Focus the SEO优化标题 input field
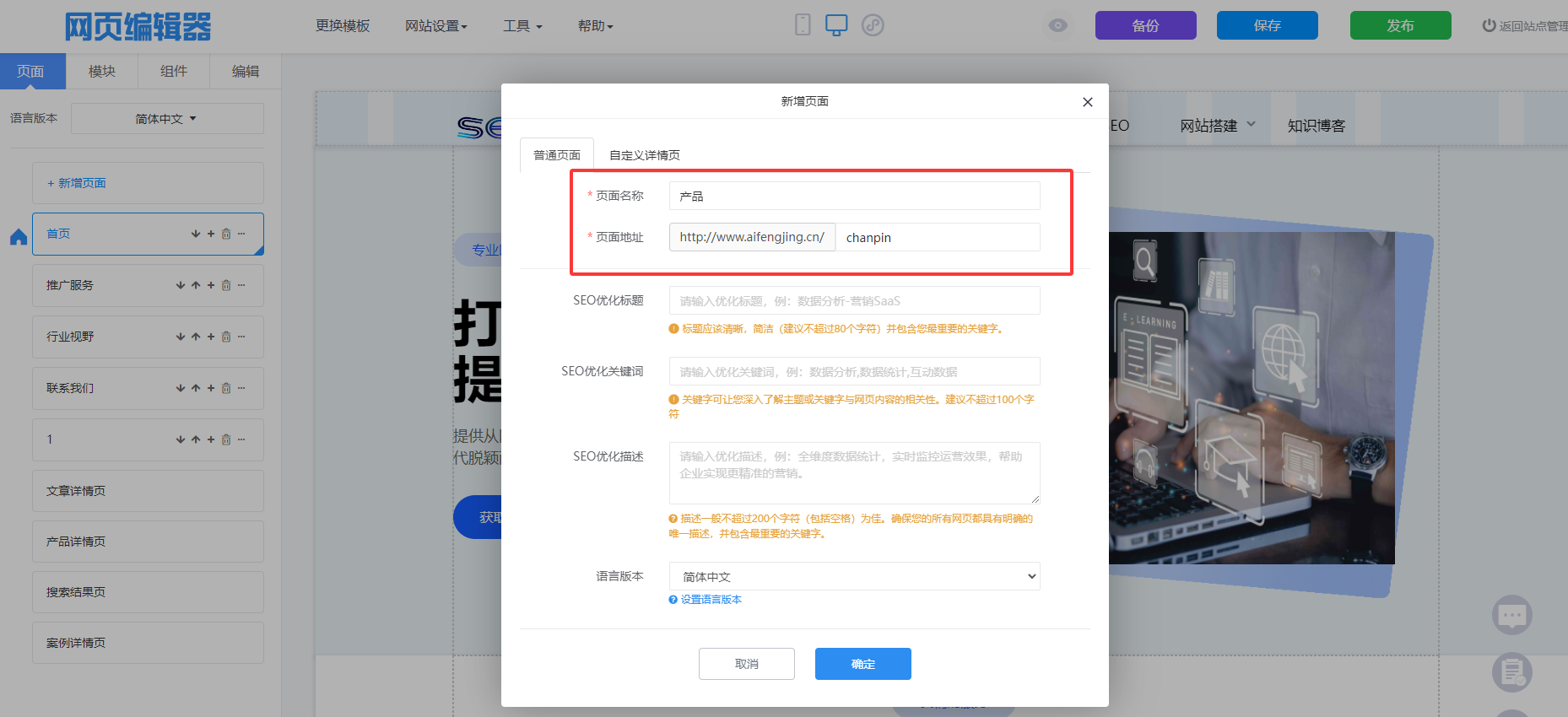 tap(854, 301)
